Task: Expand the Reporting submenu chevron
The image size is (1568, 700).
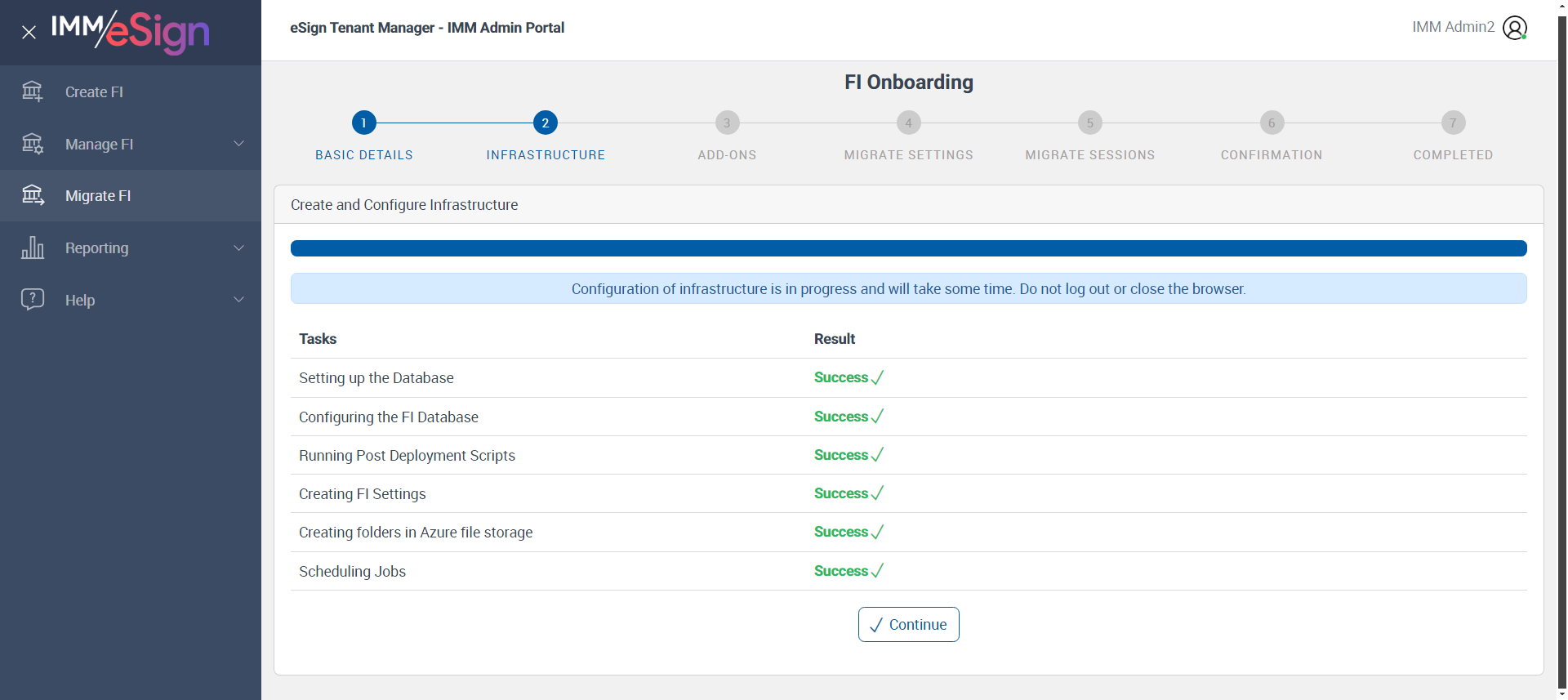Action: point(239,247)
